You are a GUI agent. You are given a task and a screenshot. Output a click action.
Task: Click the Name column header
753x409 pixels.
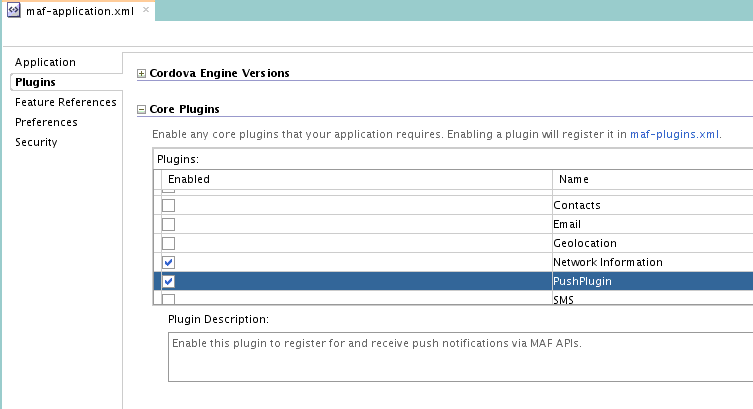[653, 180]
